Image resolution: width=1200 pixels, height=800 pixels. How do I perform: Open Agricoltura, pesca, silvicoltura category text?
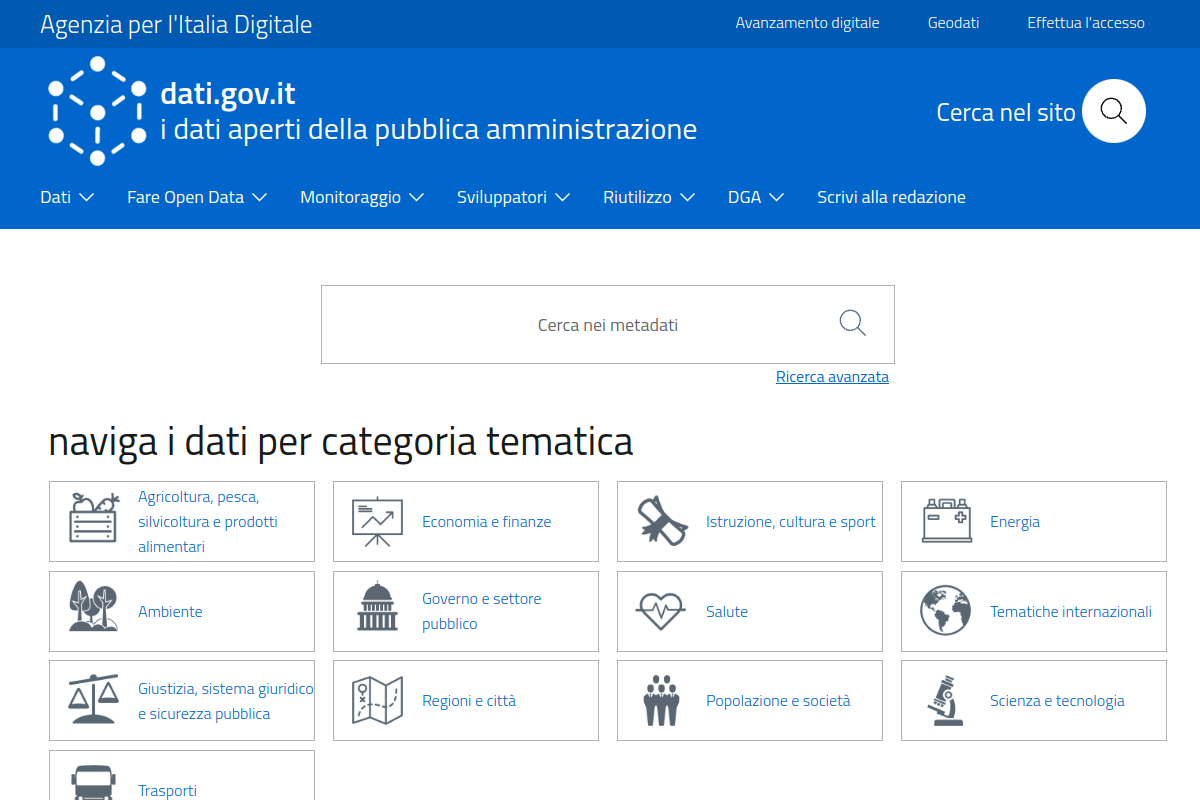(x=208, y=521)
